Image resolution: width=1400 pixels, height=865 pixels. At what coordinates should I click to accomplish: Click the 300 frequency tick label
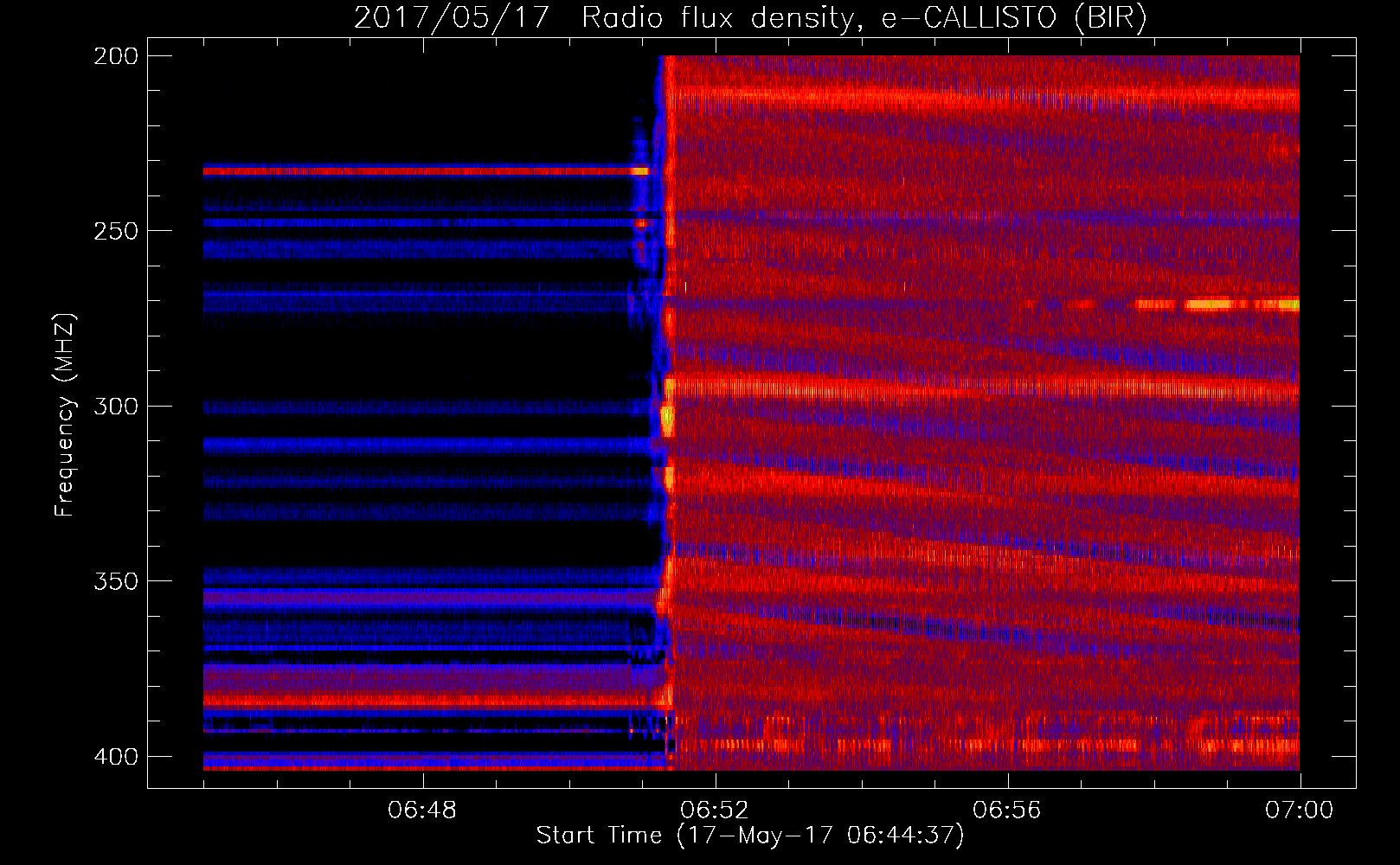tap(116, 407)
